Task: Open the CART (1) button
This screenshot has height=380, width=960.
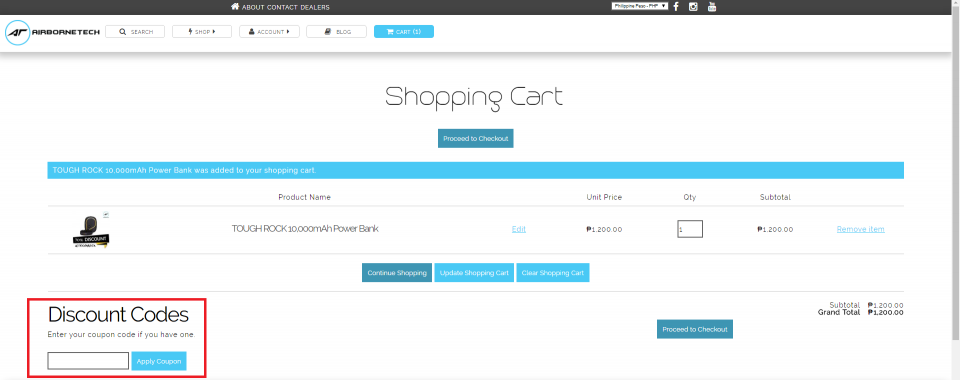Action: 403,32
